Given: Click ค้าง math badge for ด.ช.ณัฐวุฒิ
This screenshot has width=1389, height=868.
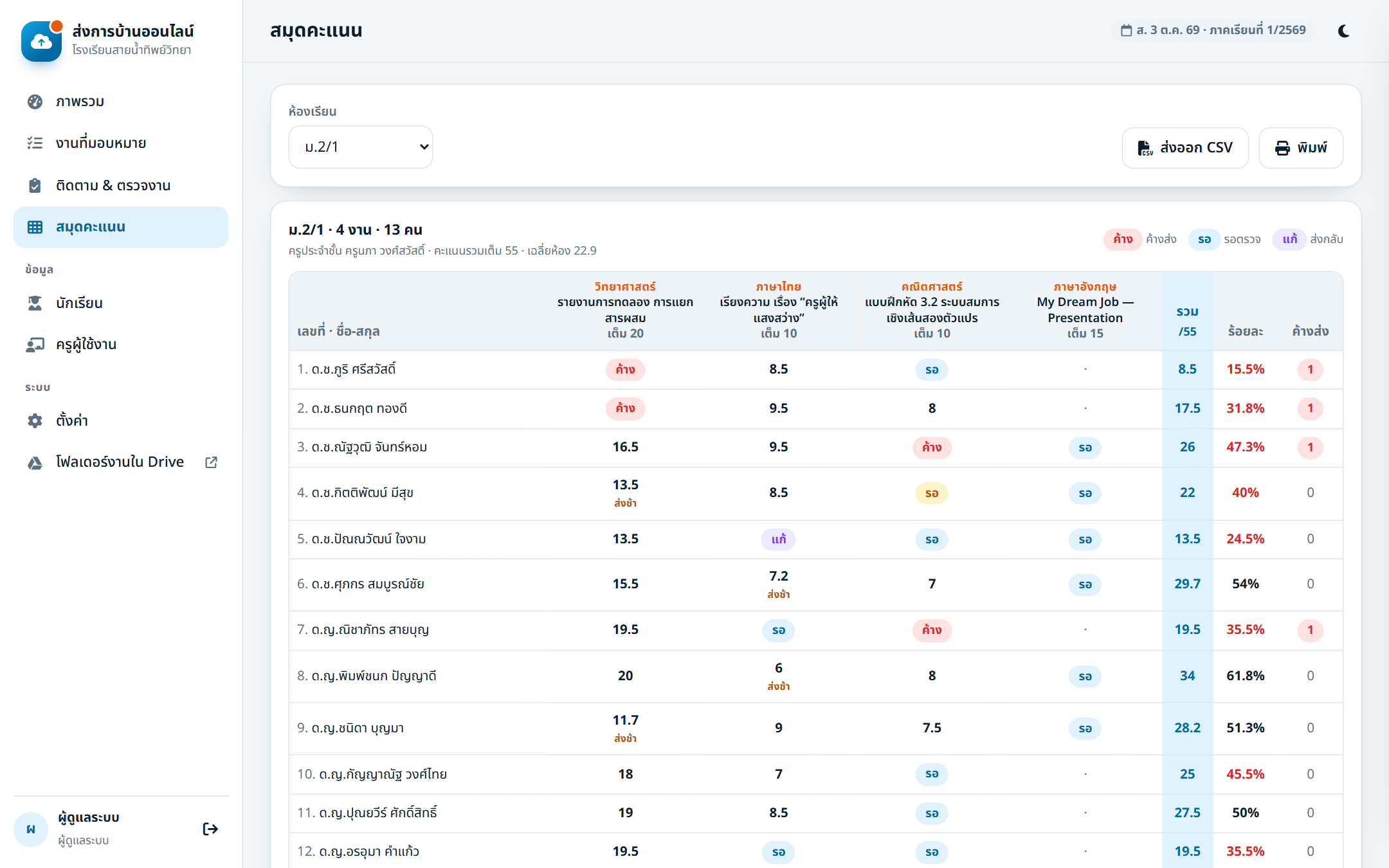Looking at the screenshot, I should coord(932,448).
